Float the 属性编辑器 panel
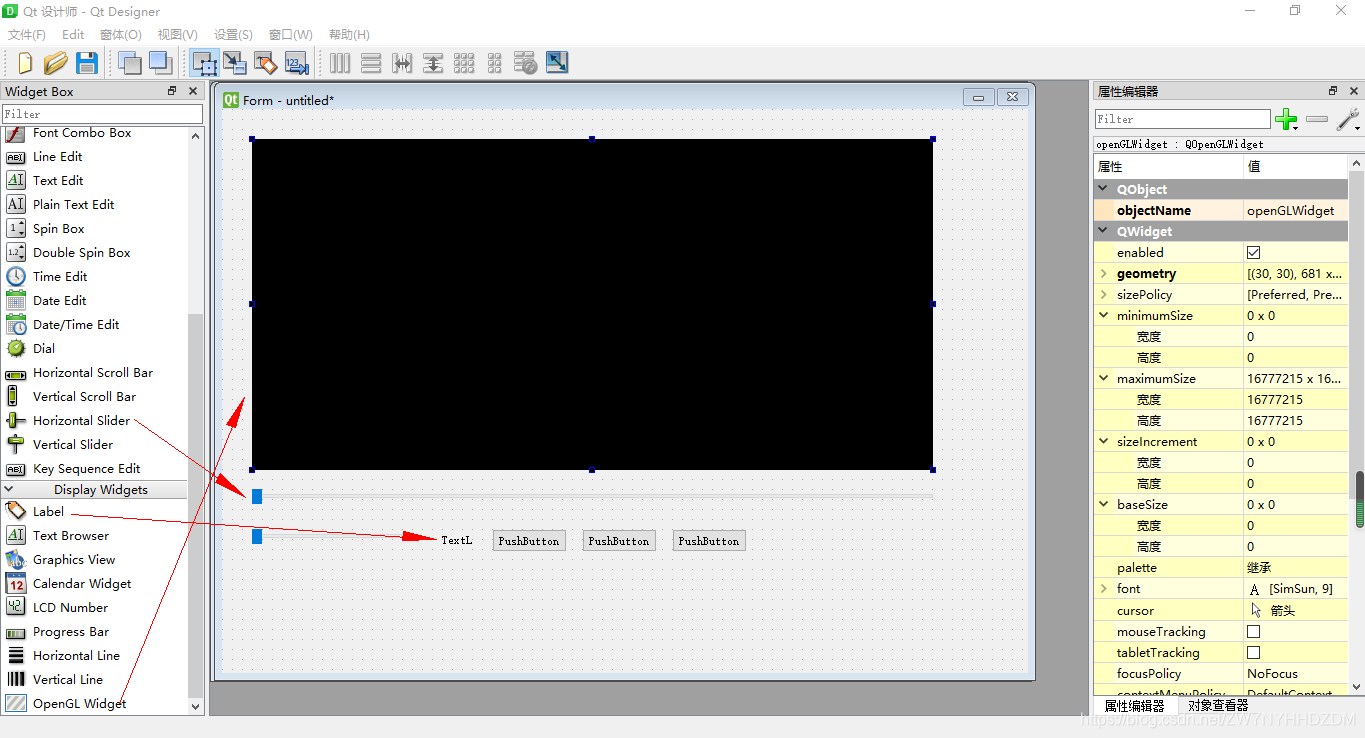 [x=1333, y=91]
